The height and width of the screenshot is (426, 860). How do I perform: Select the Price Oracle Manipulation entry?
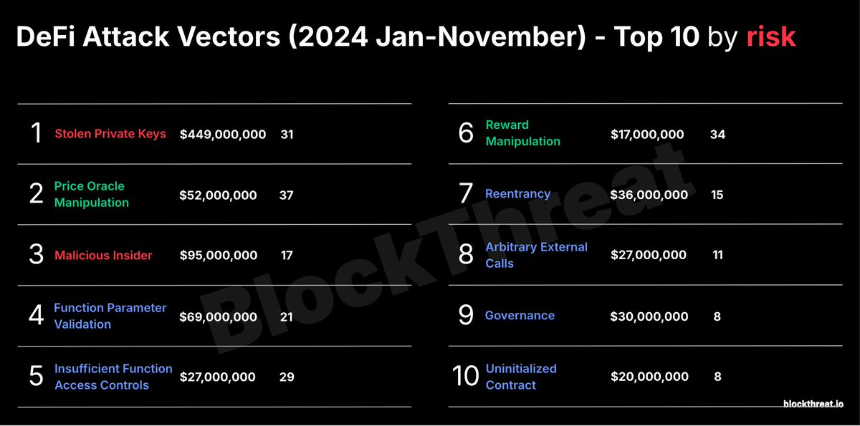[x=91, y=194]
